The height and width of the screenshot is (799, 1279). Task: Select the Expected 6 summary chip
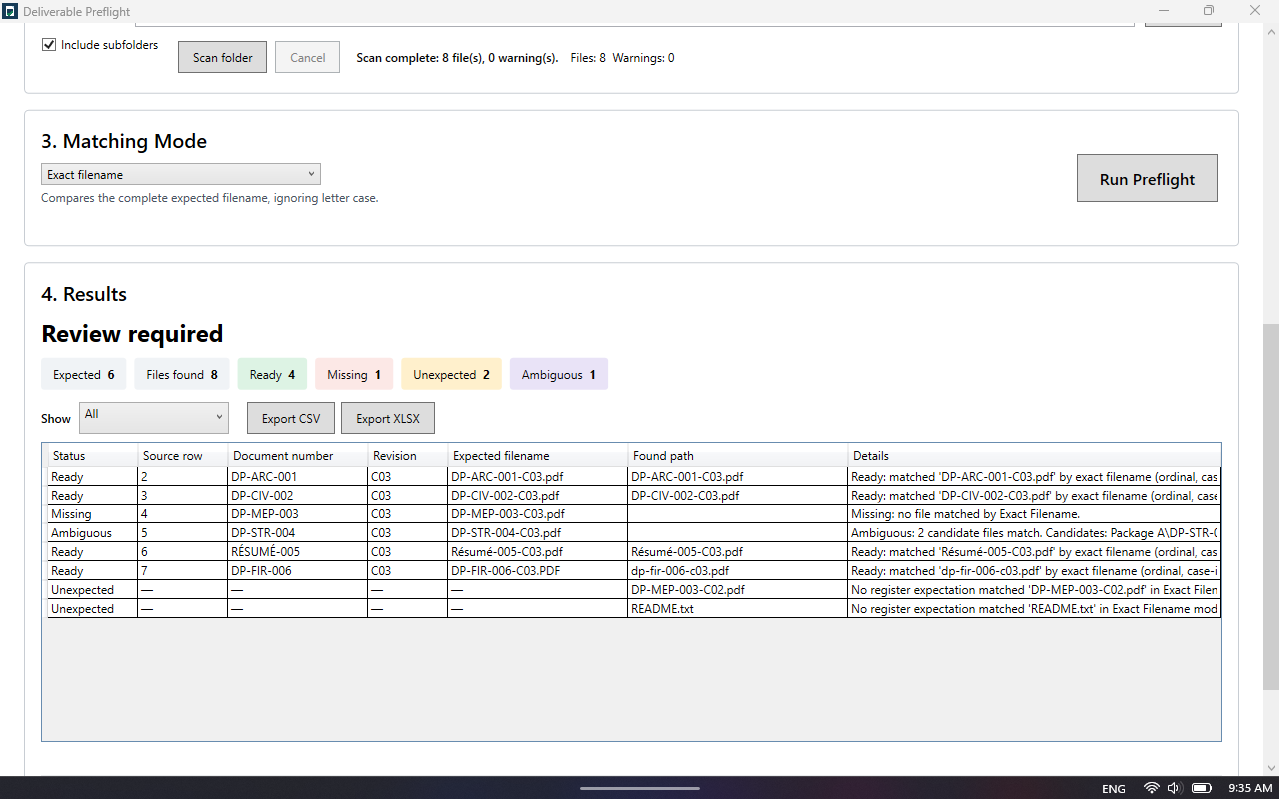[84, 374]
